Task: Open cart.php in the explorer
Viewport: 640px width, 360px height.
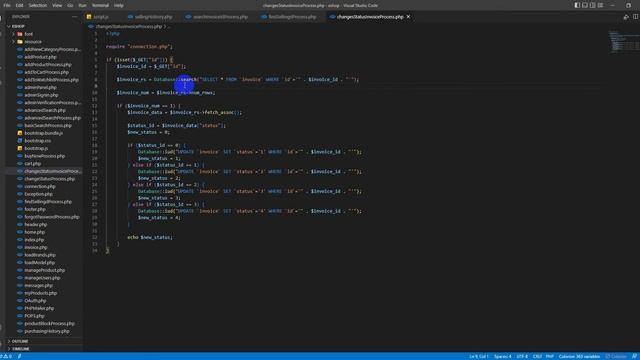Action: (32, 164)
